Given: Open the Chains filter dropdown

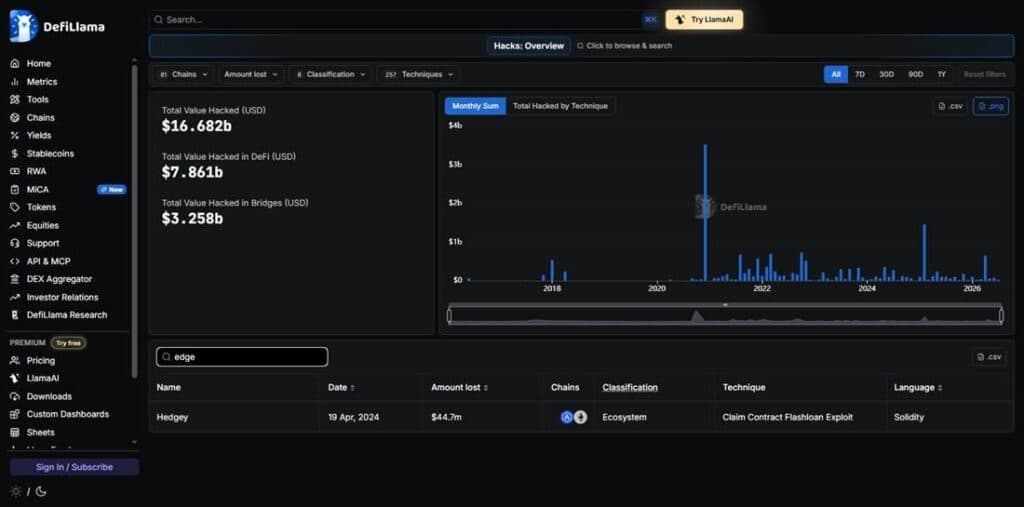Looking at the screenshot, I should coord(184,74).
